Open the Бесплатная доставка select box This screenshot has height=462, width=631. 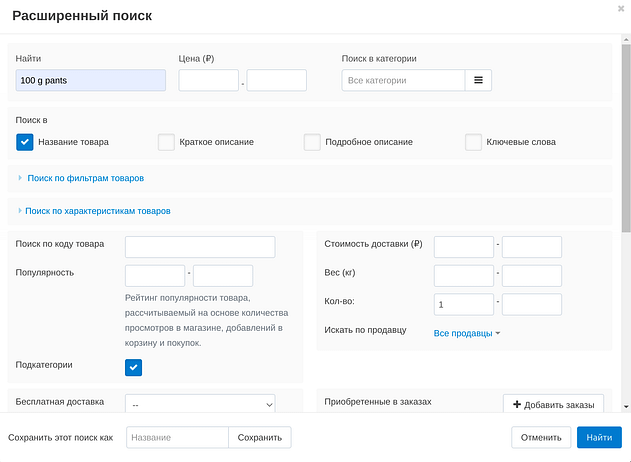point(200,404)
